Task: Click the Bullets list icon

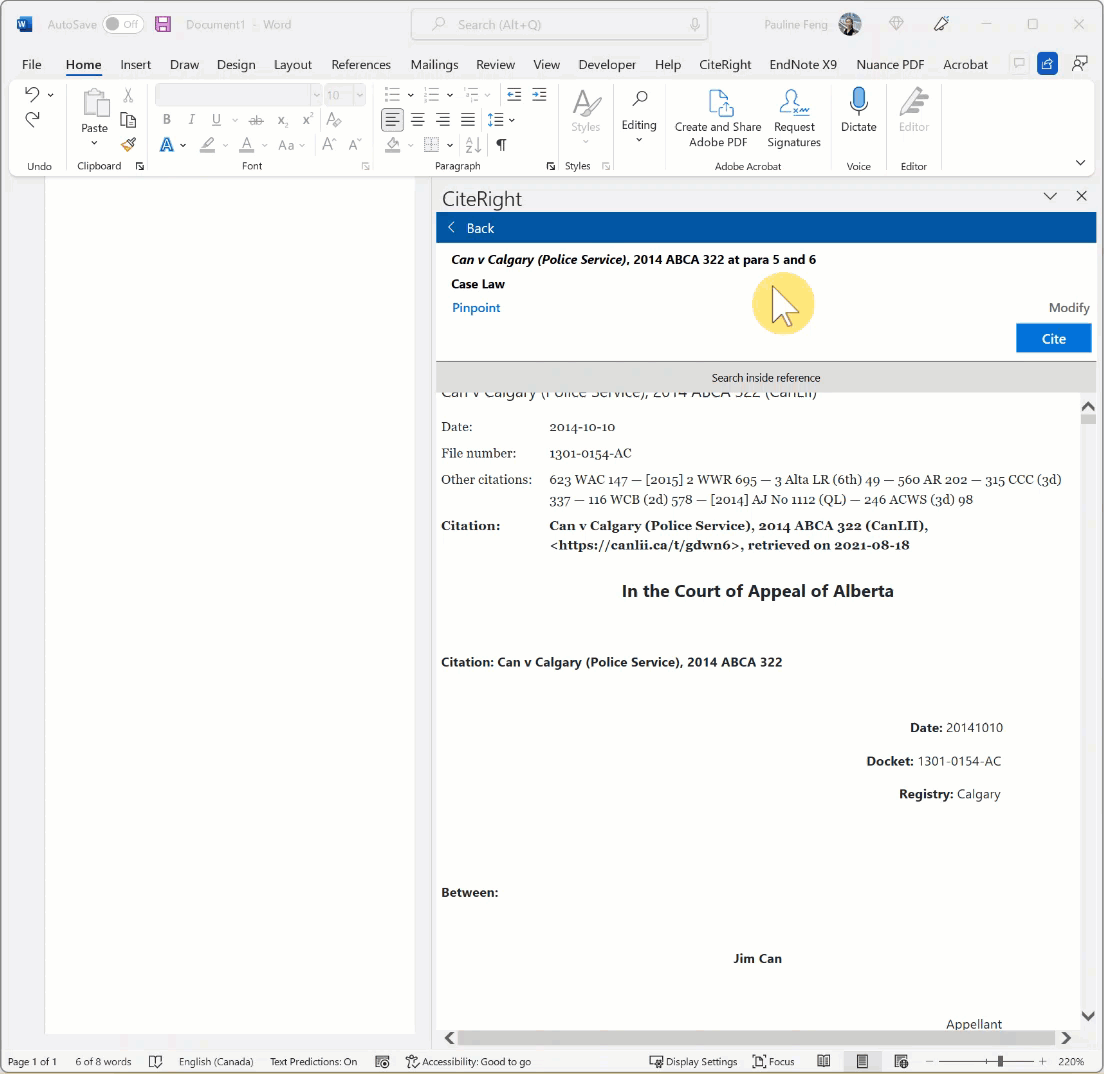Action: pyautogui.click(x=392, y=94)
